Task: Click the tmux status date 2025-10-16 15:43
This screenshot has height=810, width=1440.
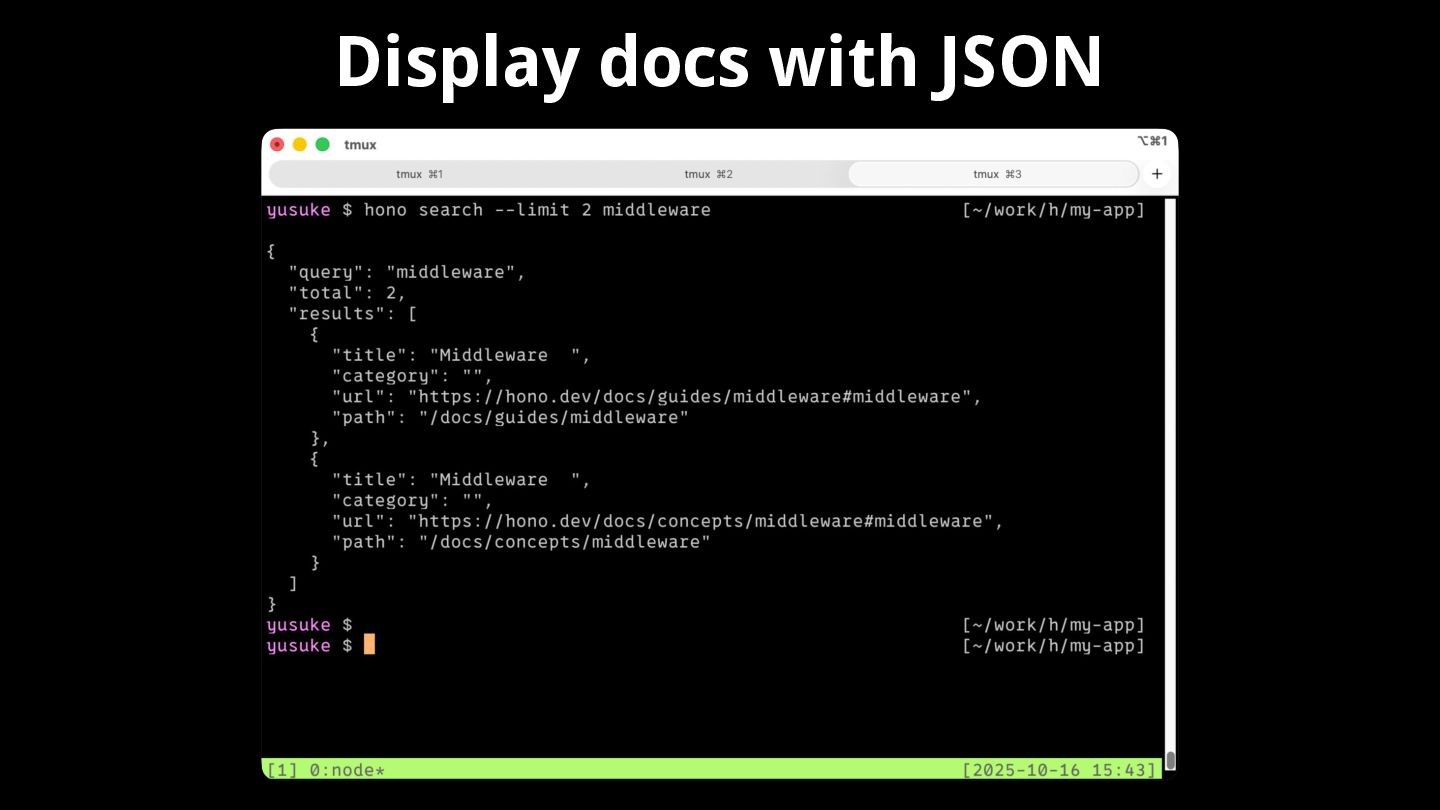Action: coord(1060,770)
